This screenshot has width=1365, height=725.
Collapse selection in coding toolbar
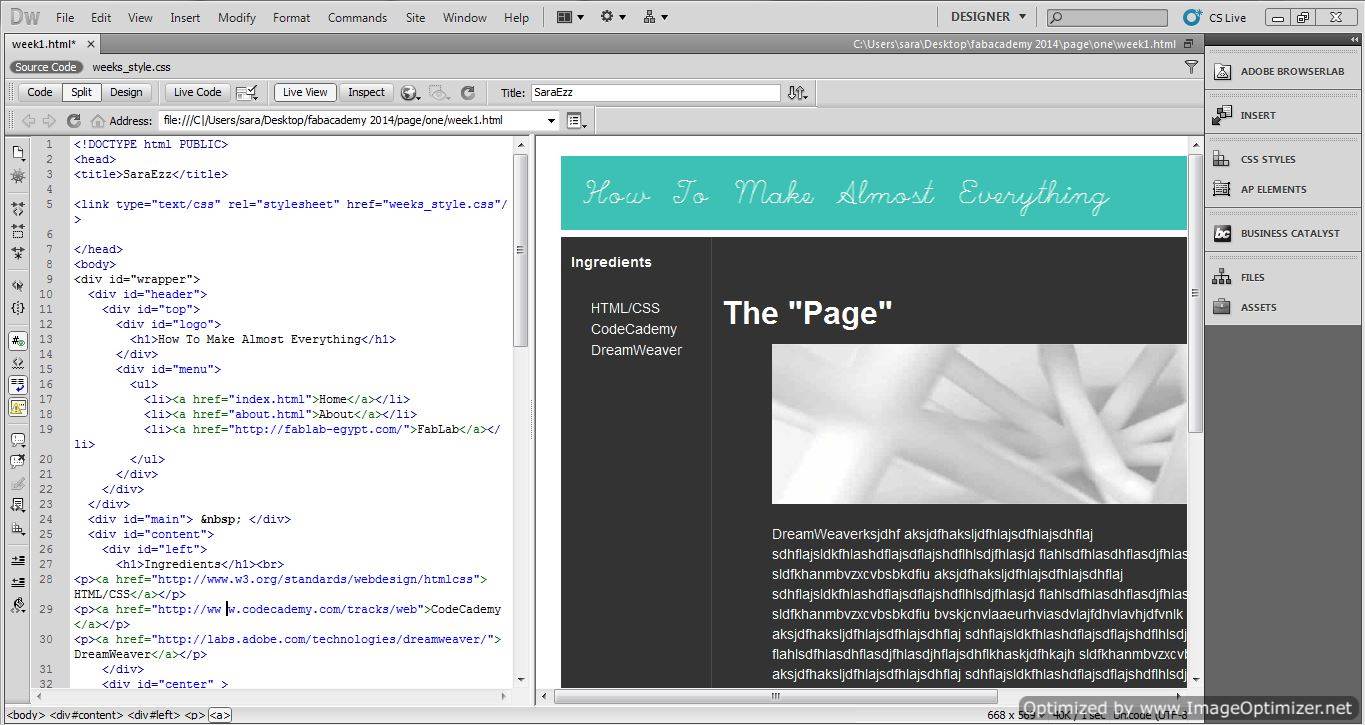click(18, 231)
